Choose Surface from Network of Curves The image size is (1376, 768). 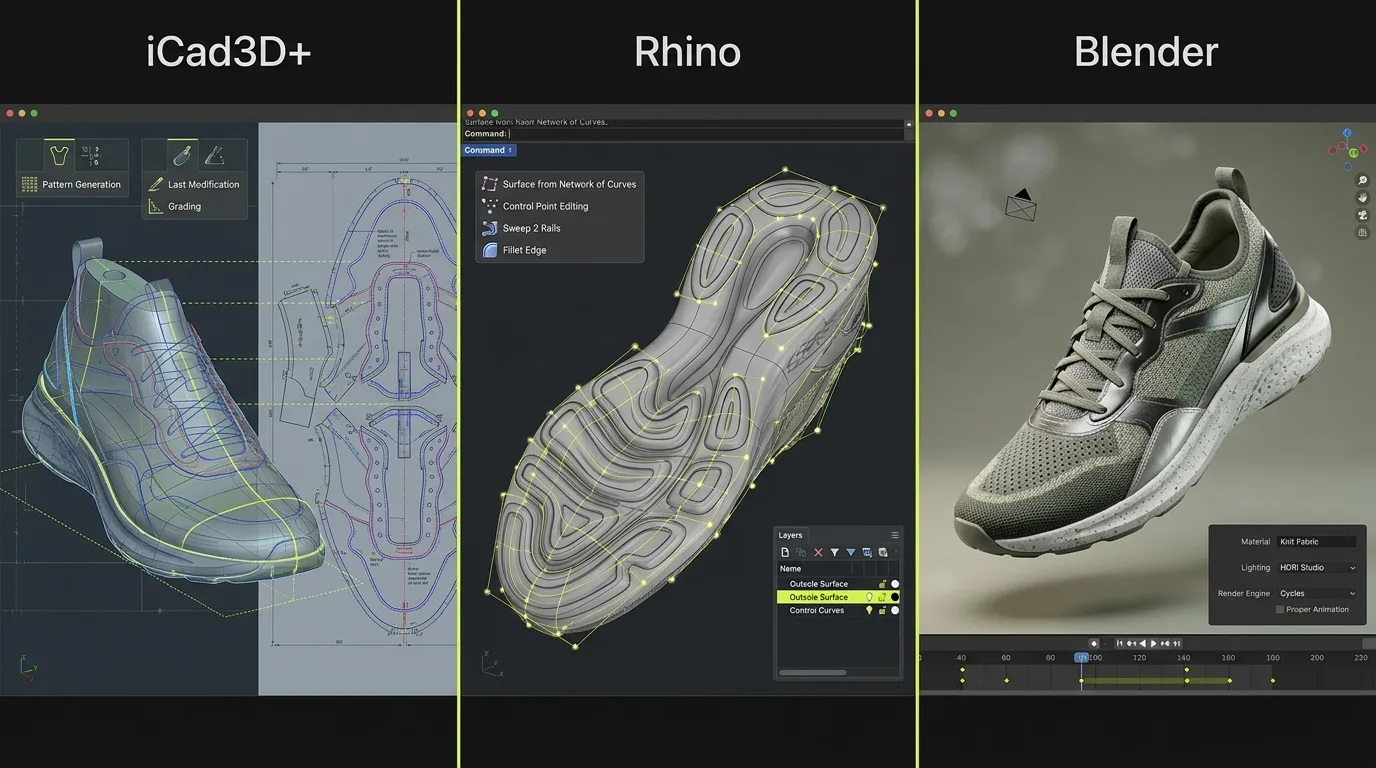click(569, 184)
